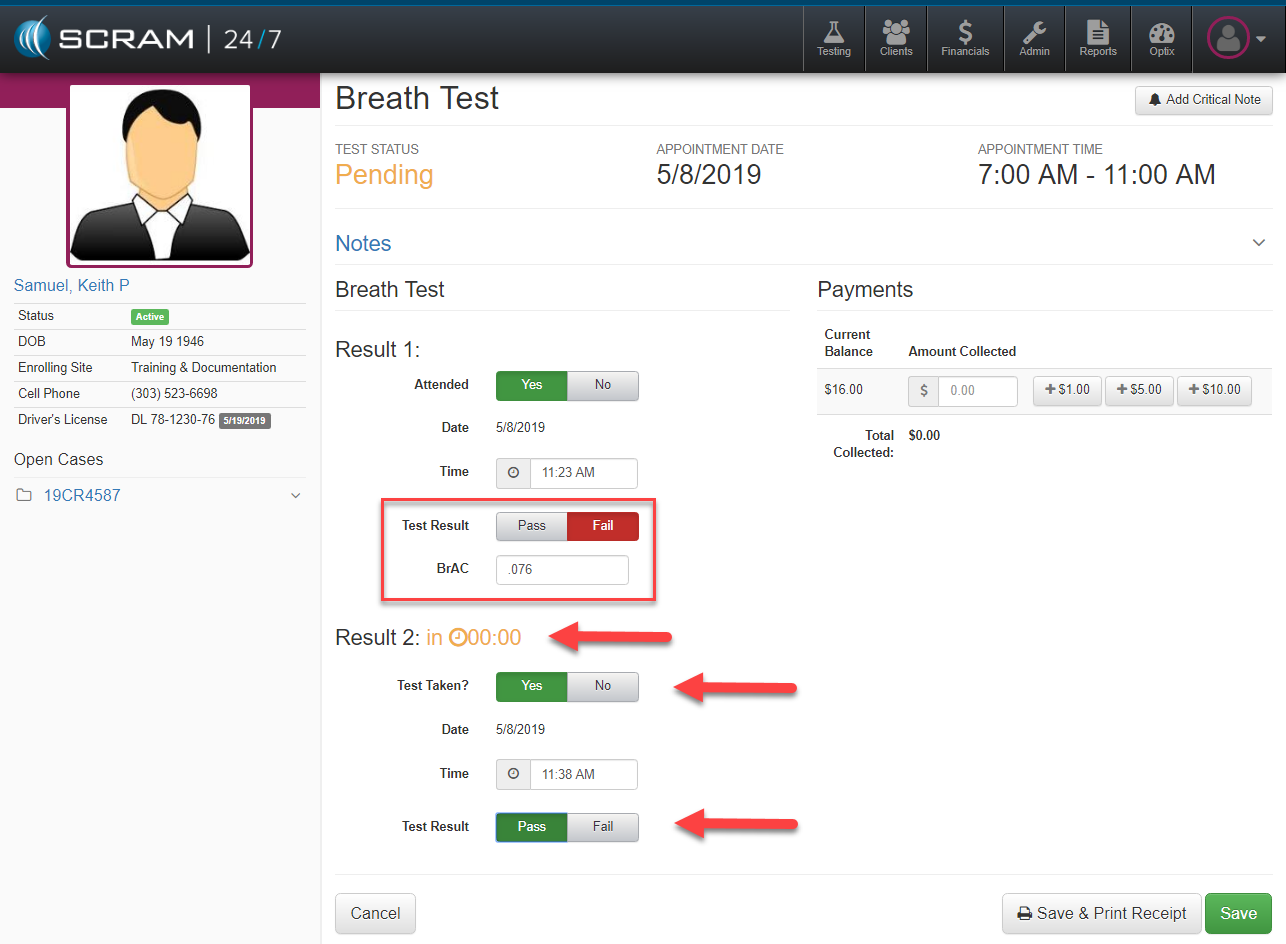Open the Testing flask icon

[x=833, y=39]
